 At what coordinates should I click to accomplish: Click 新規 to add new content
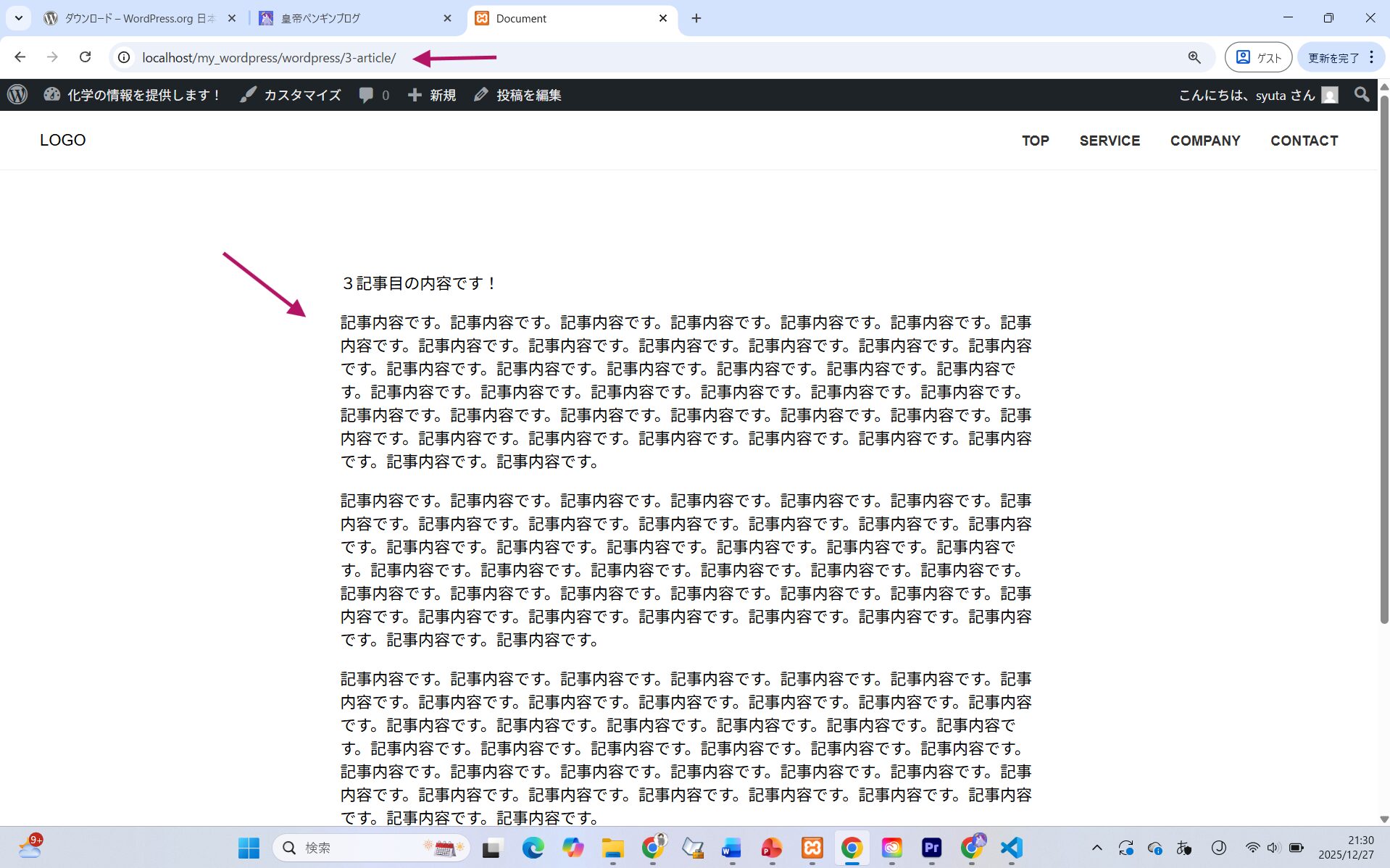point(432,95)
